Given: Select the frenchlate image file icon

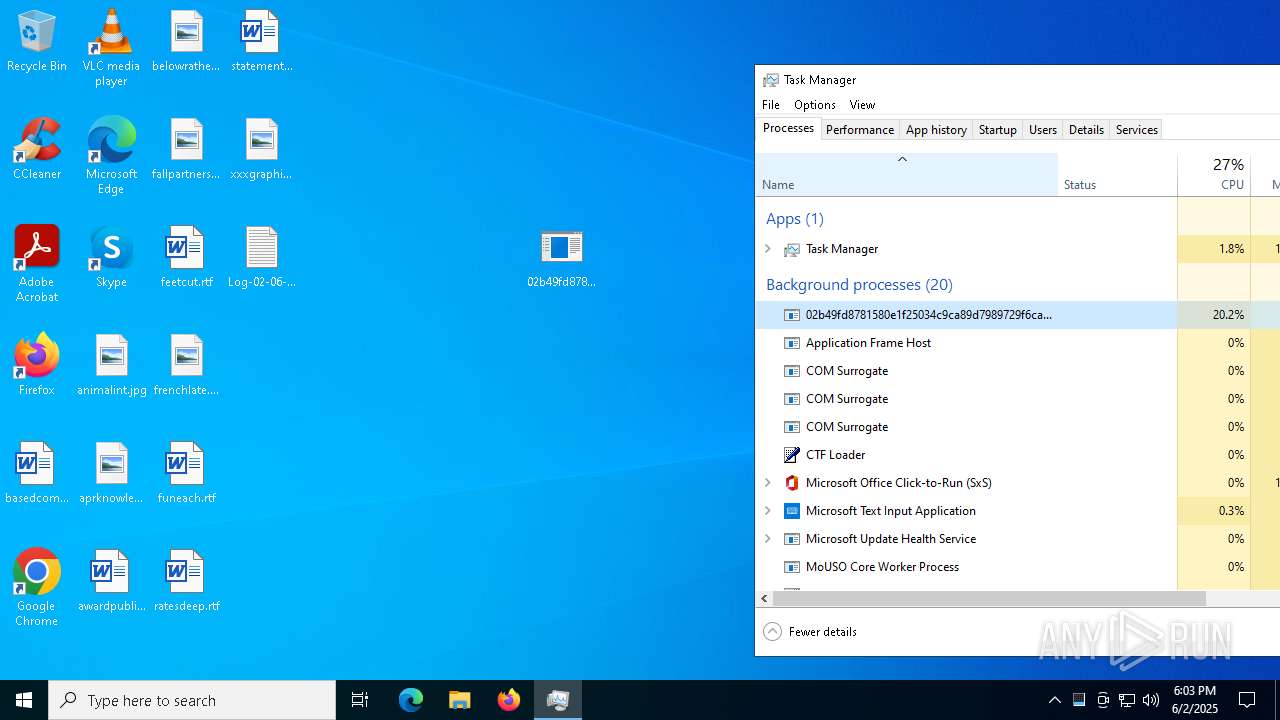Looking at the screenshot, I should click(186, 365).
